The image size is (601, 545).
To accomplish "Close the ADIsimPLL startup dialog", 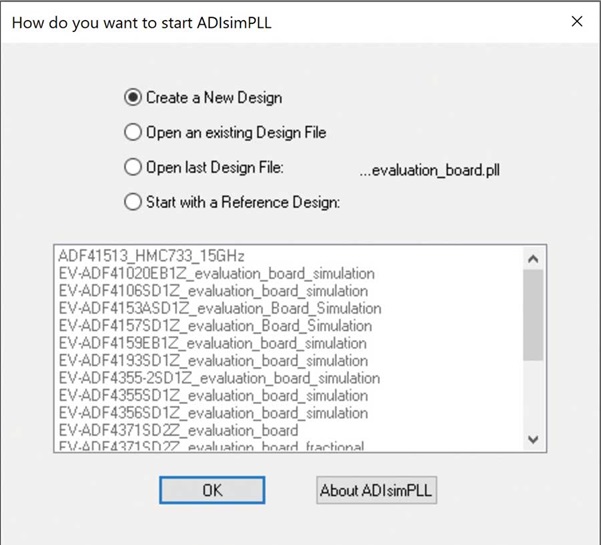I will [x=576, y=22].
